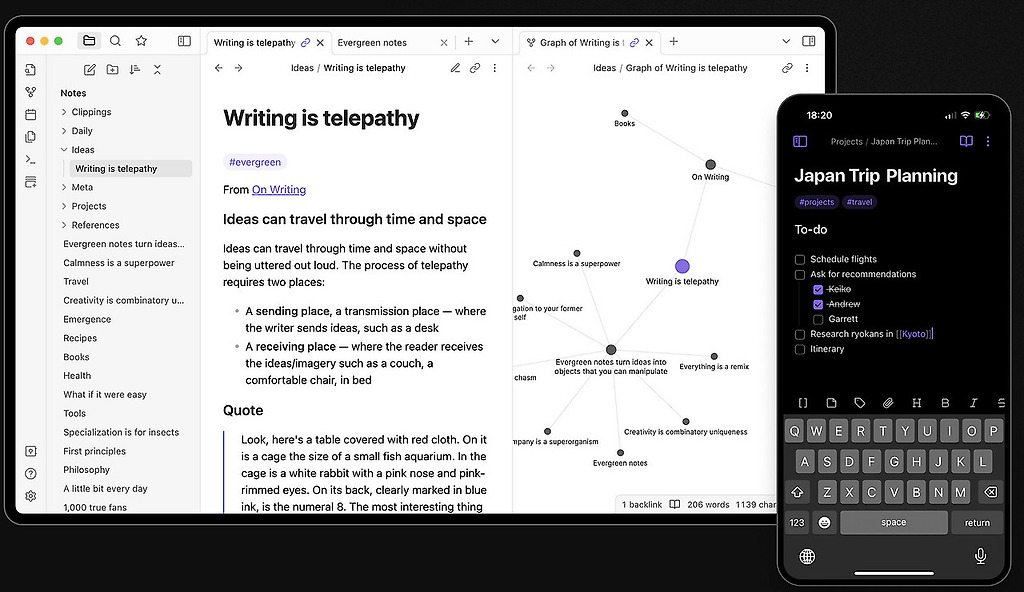Check Itinerary checkbox

(x=799, y=350)
